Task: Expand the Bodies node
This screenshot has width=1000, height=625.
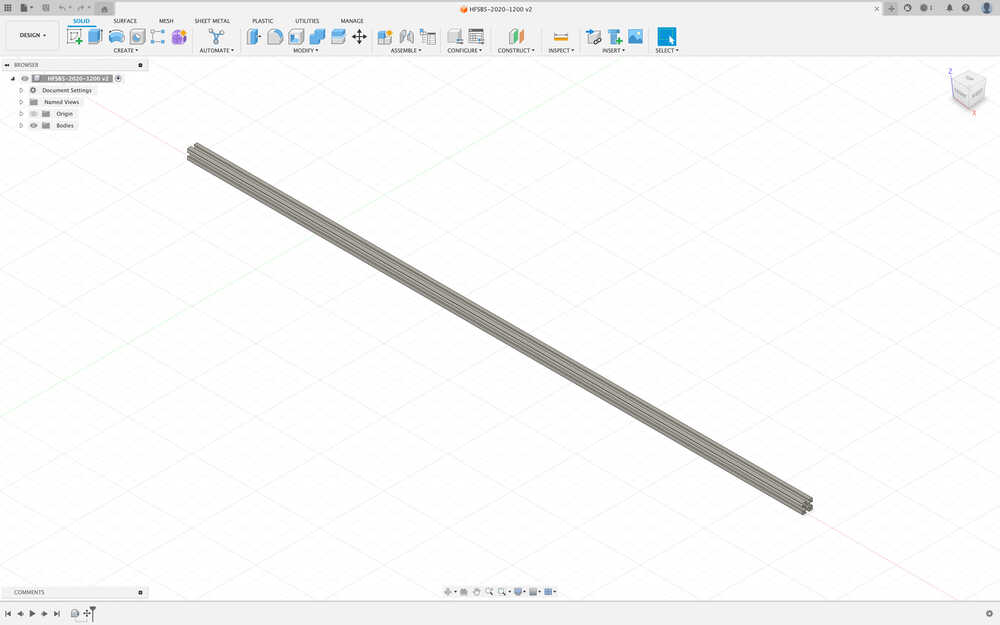Action: click(x=21, y=126)
